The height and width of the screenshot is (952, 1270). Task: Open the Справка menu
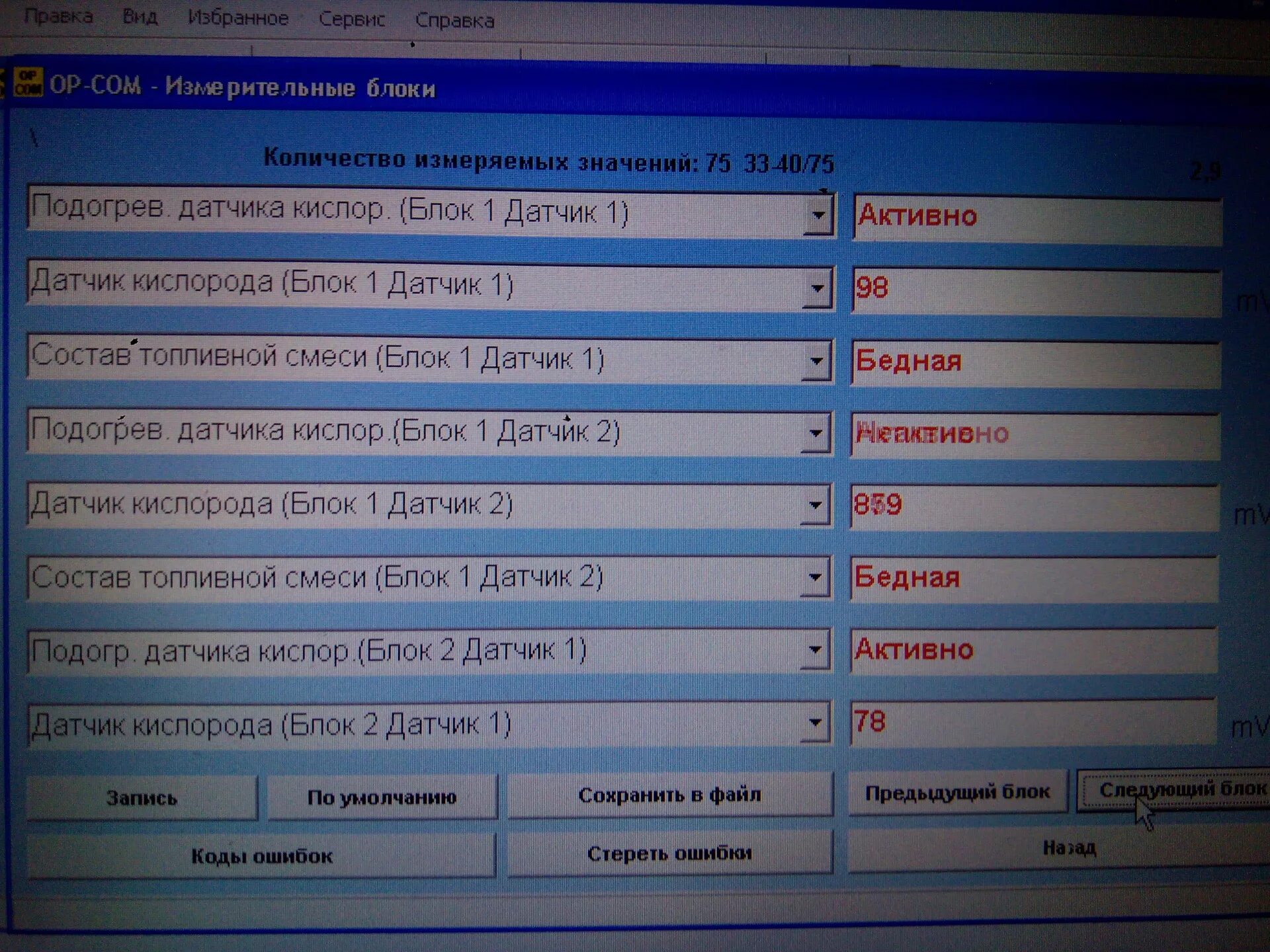point(454,20)
